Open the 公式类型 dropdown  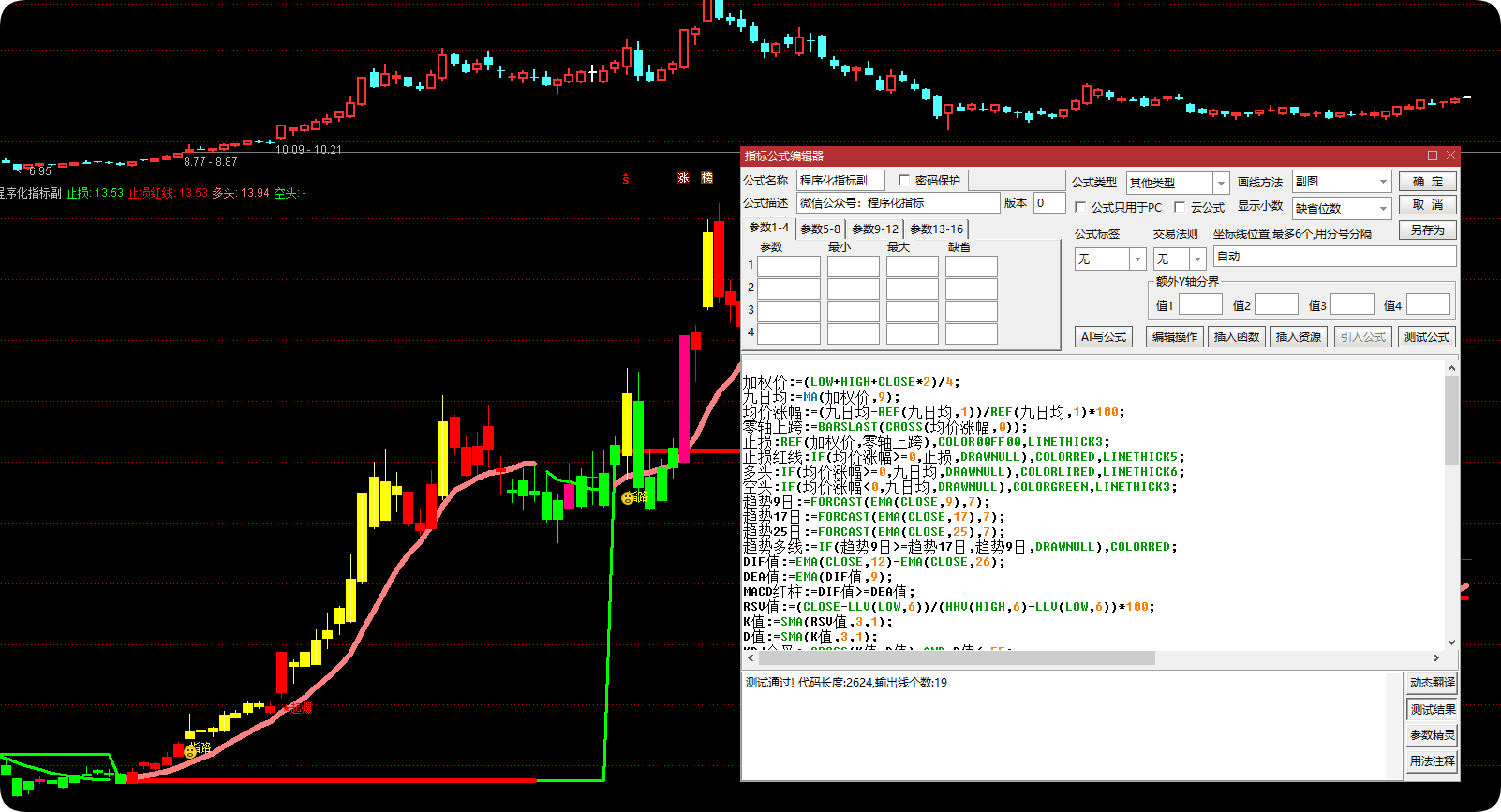[x=1221, y=183]
